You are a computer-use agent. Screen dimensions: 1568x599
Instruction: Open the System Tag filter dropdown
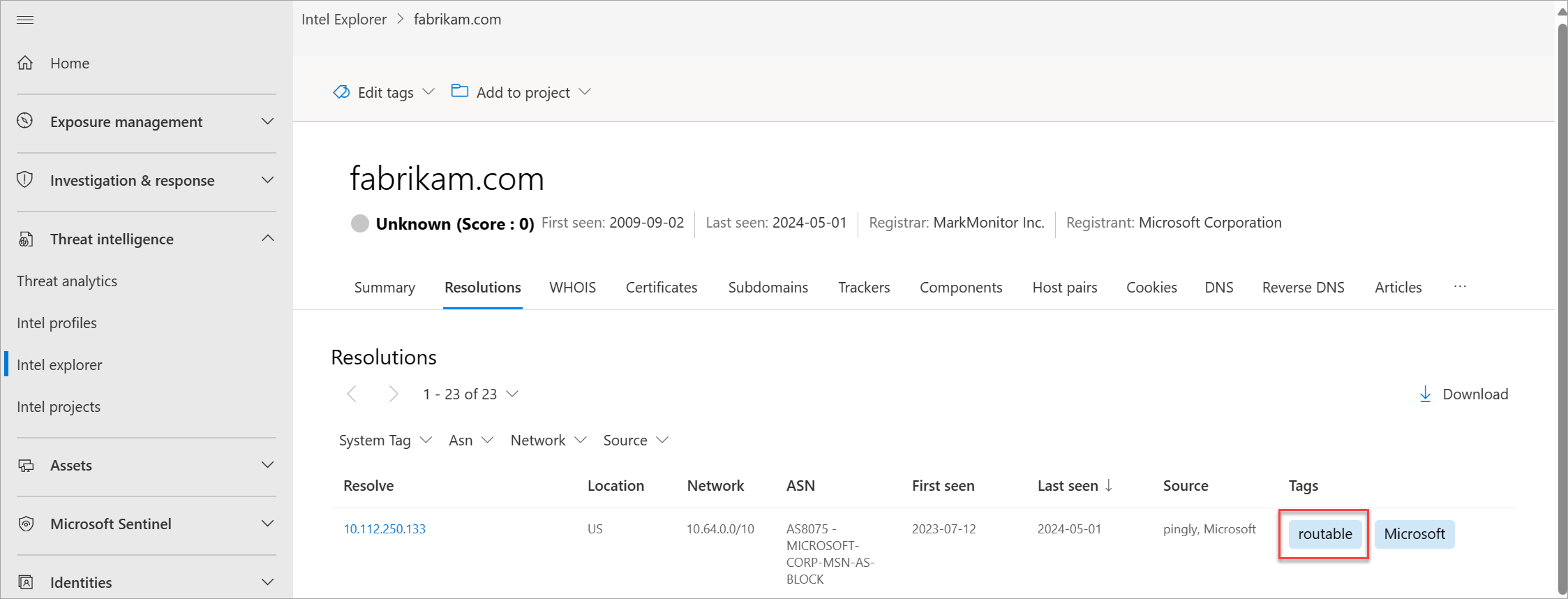click(x=385, y=440)
